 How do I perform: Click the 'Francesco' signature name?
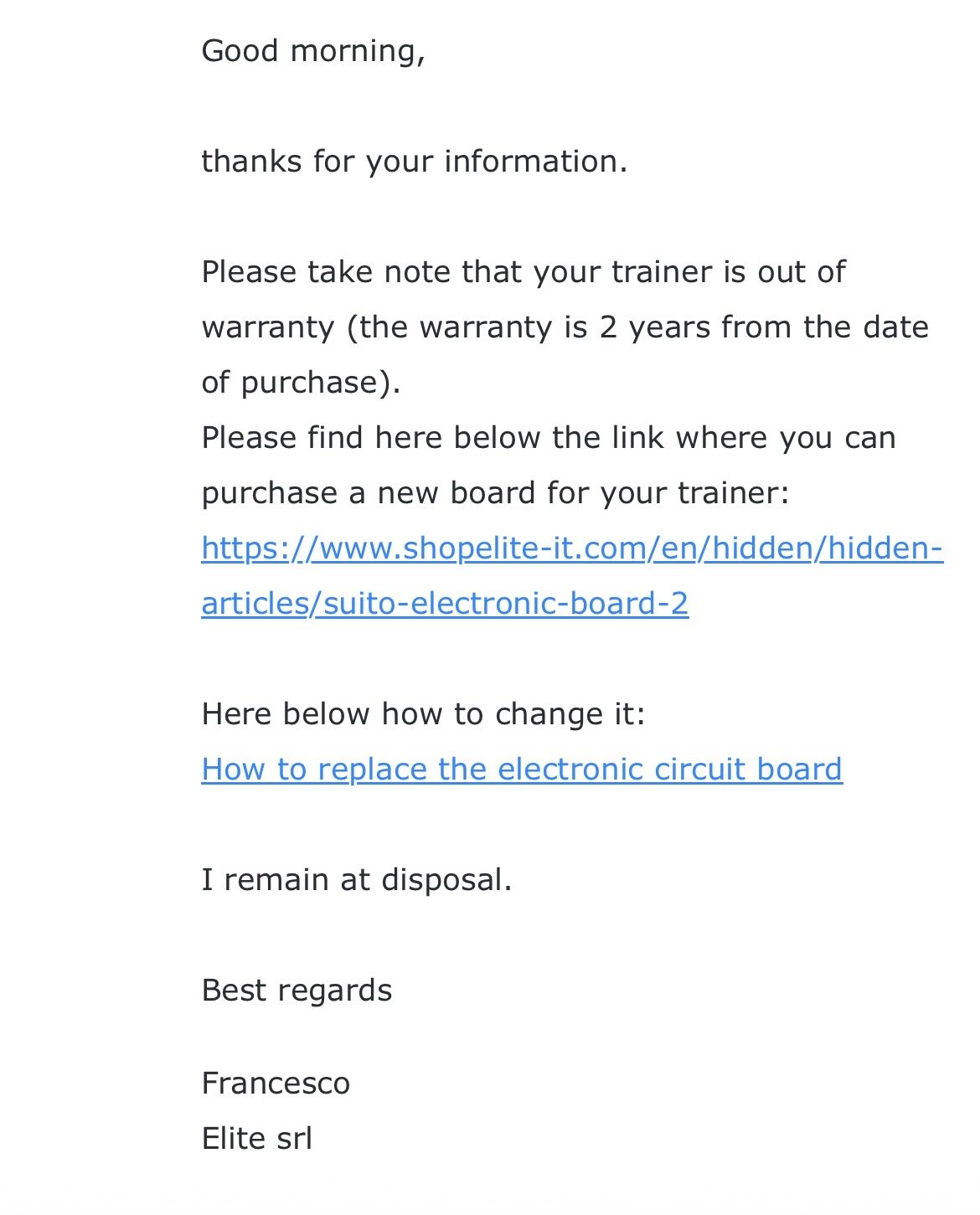pos(276,1084)
